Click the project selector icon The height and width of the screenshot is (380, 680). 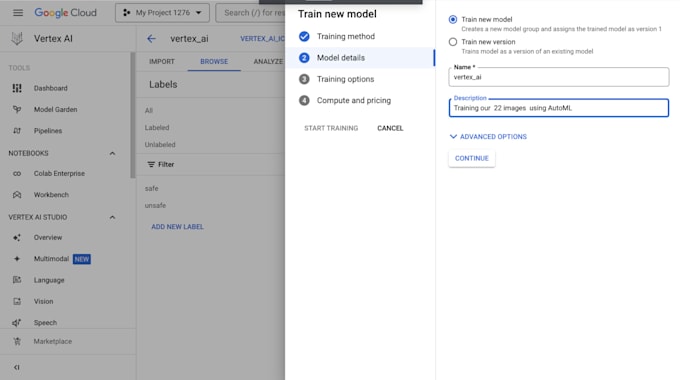click(126, 13)
